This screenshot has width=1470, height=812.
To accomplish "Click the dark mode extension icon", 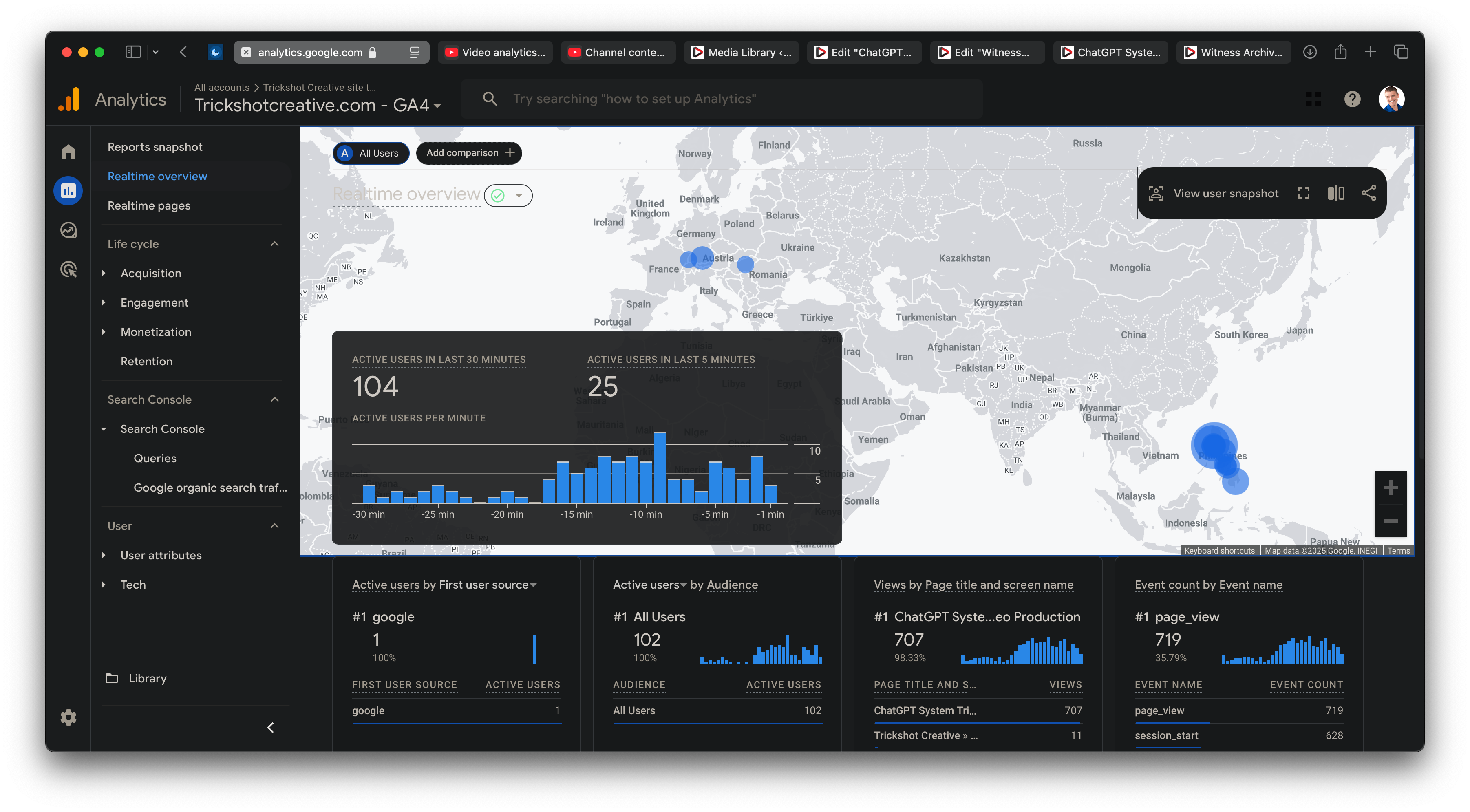I will [x=215, y=52].
